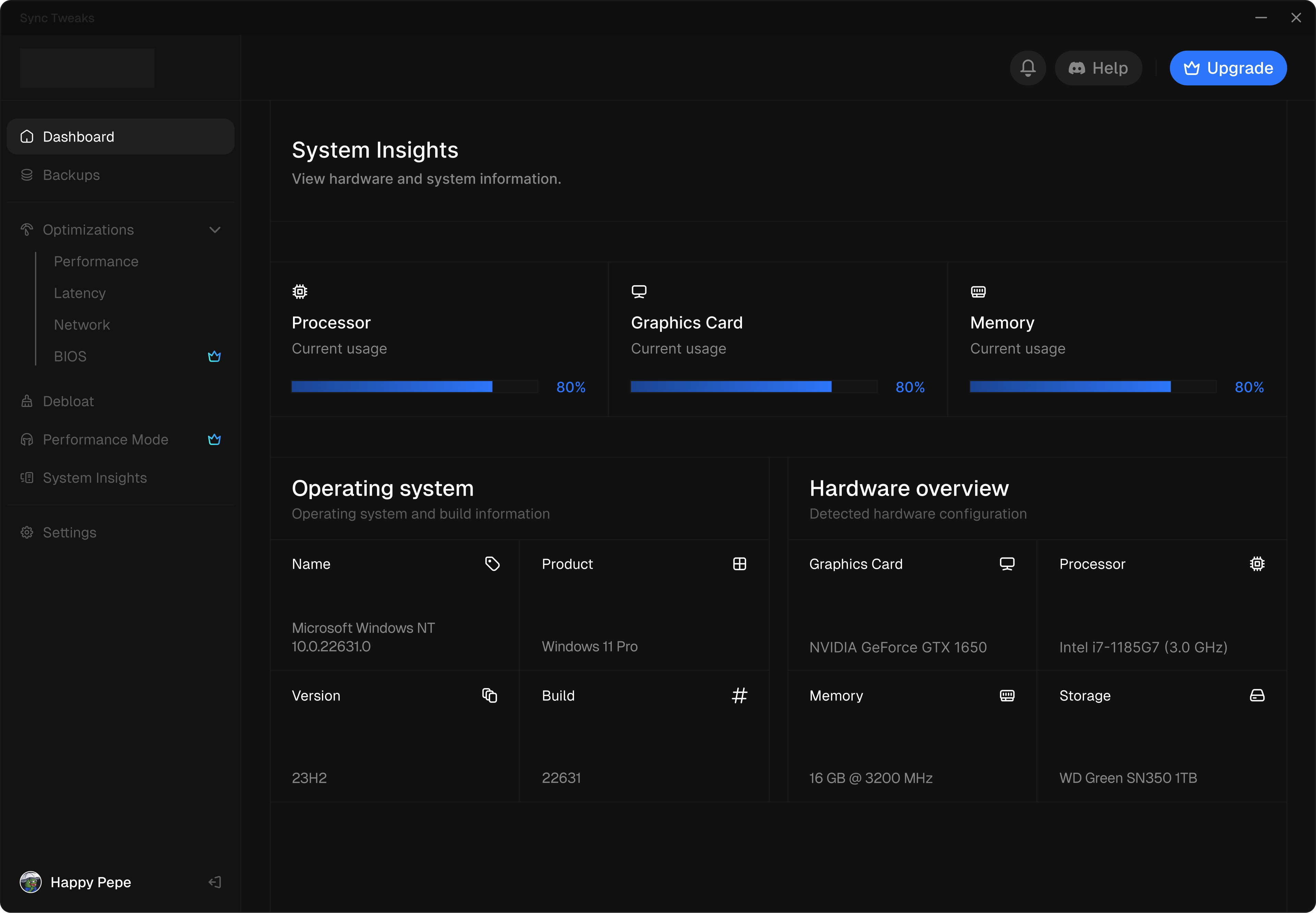Click the crown icon next to BIOS

pos(215,357)
